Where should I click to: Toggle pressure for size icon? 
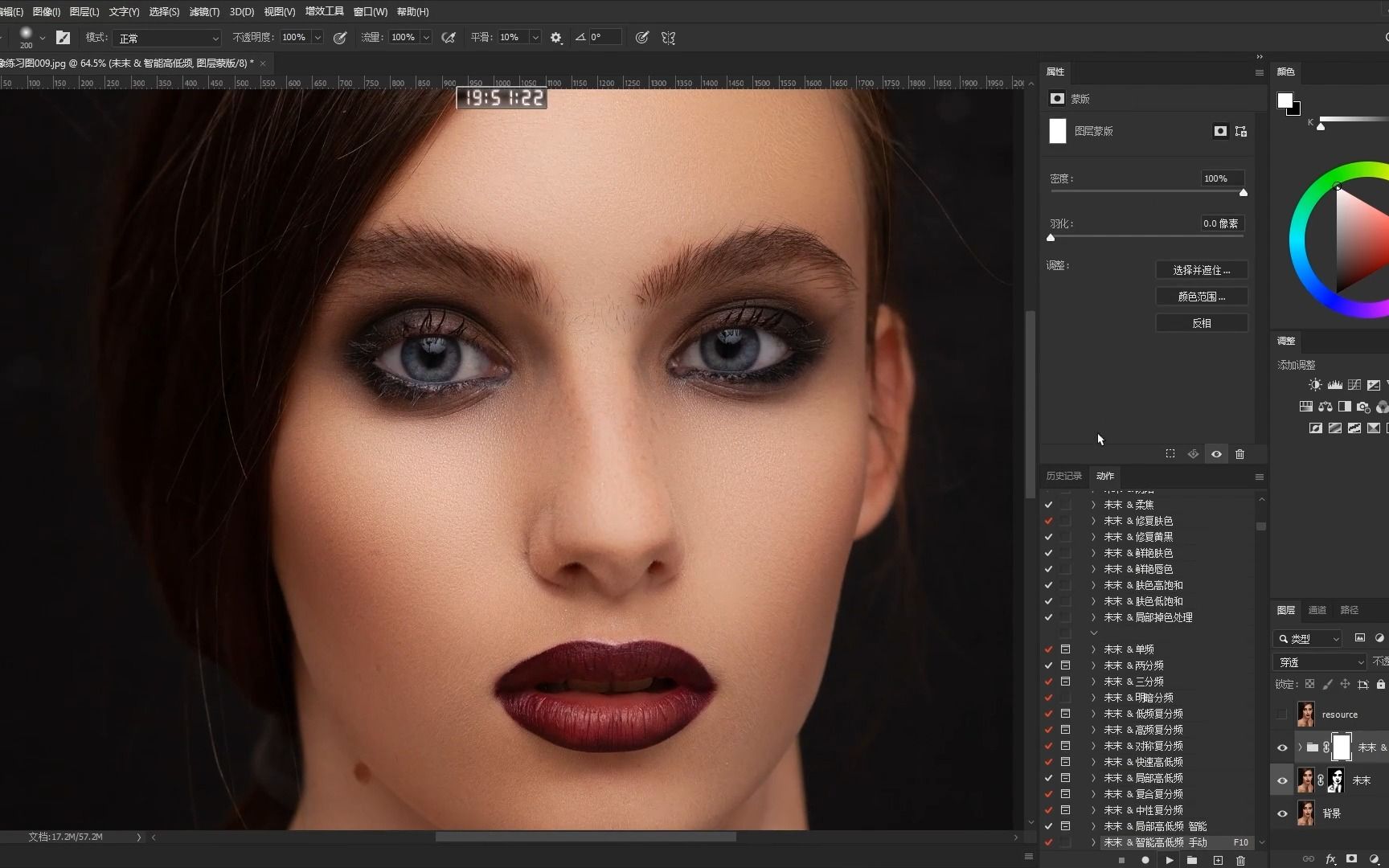coord(642,38)
